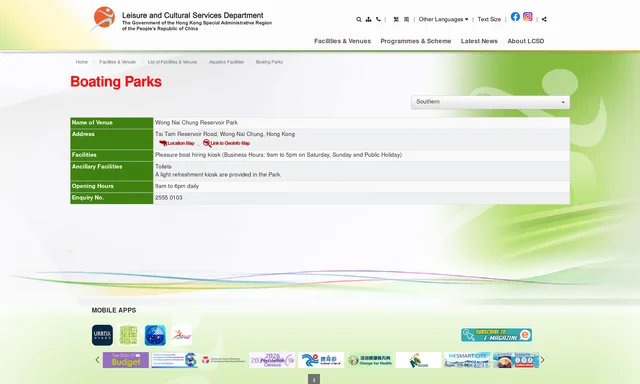Viewport: 640px width, 384px height.
Task: Switch to Simplified Chinese language icon
Action: point(407,19)
